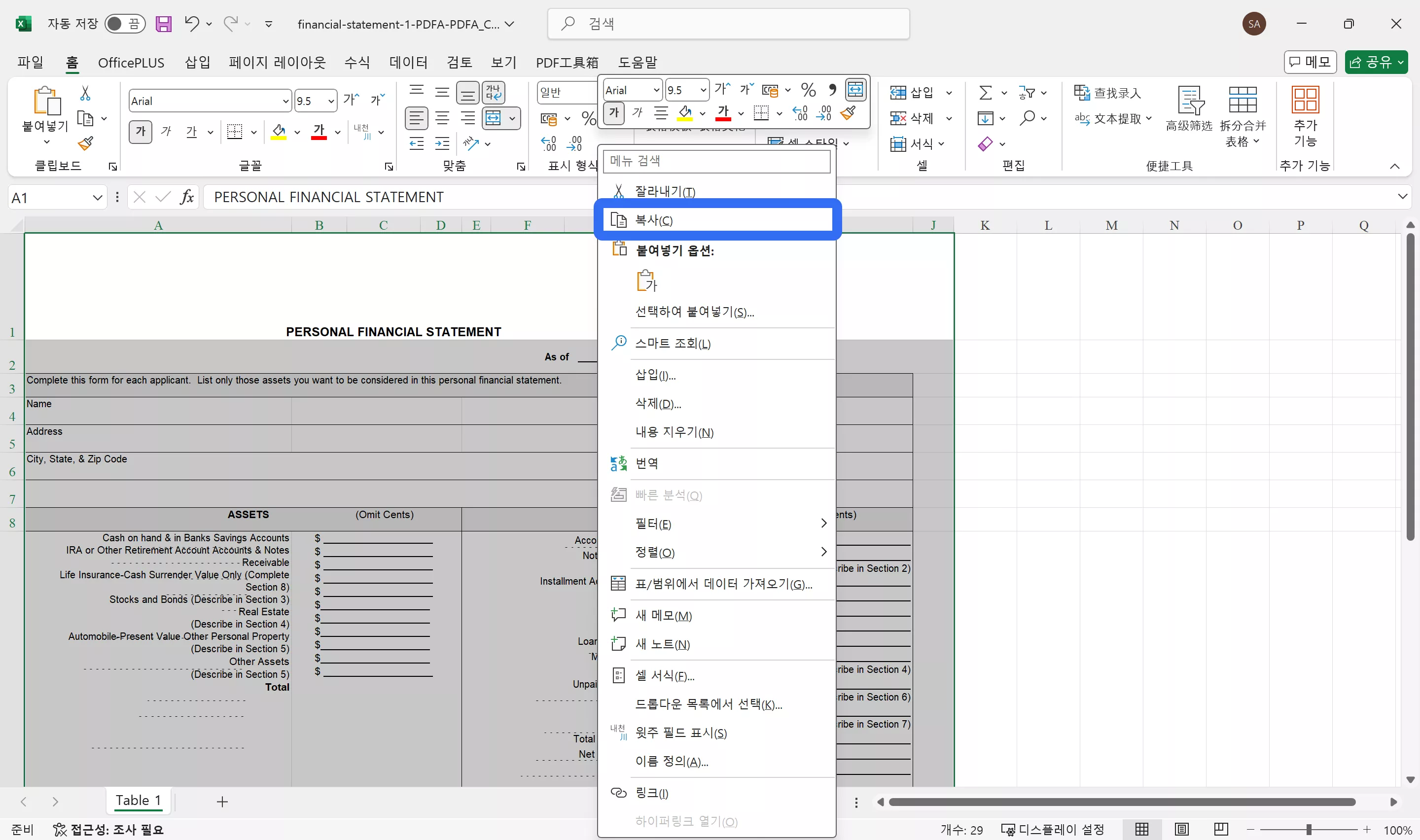Click the Cut scissors icon in clipboard group
The height and width of the screenshot is (840, 1420).
[x=85, y=93]
